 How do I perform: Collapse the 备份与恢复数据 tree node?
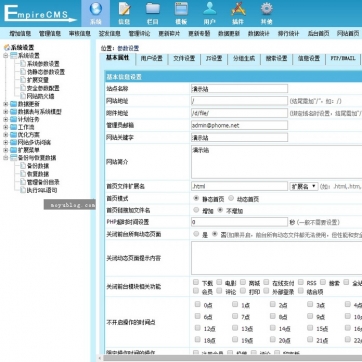6,158
